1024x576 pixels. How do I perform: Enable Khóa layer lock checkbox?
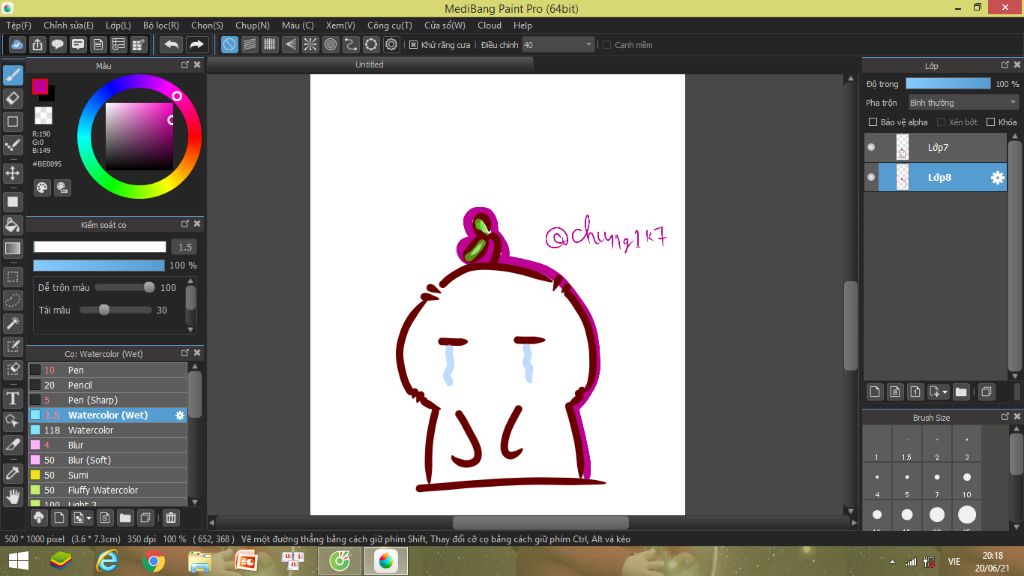tap(991, 122)
